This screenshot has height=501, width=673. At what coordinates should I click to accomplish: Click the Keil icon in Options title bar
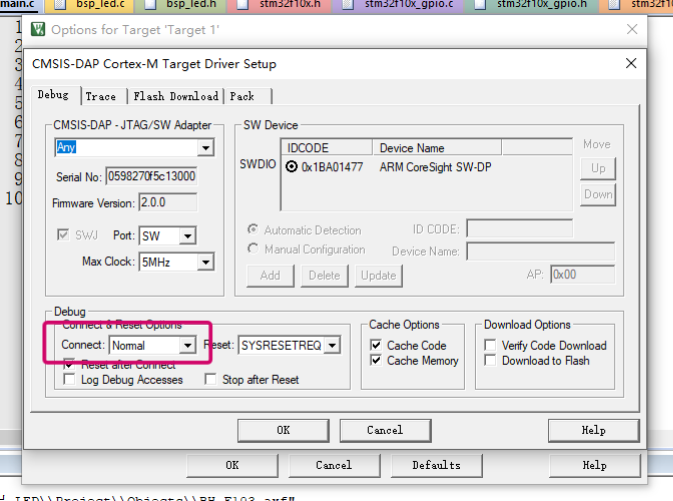click(x=38, y=29)
